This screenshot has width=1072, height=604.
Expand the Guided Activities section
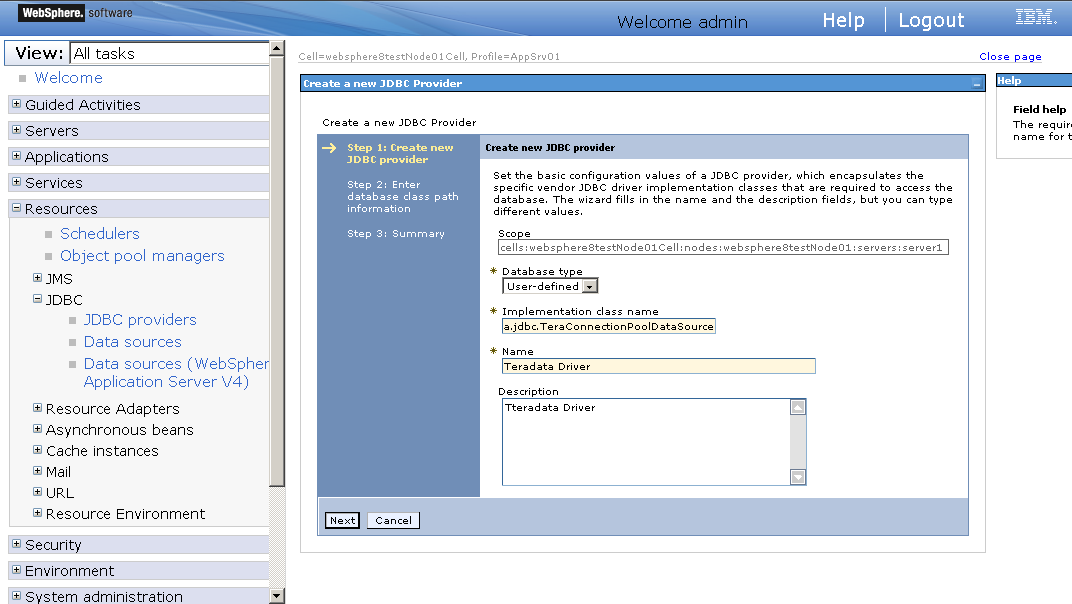(15, 104)
